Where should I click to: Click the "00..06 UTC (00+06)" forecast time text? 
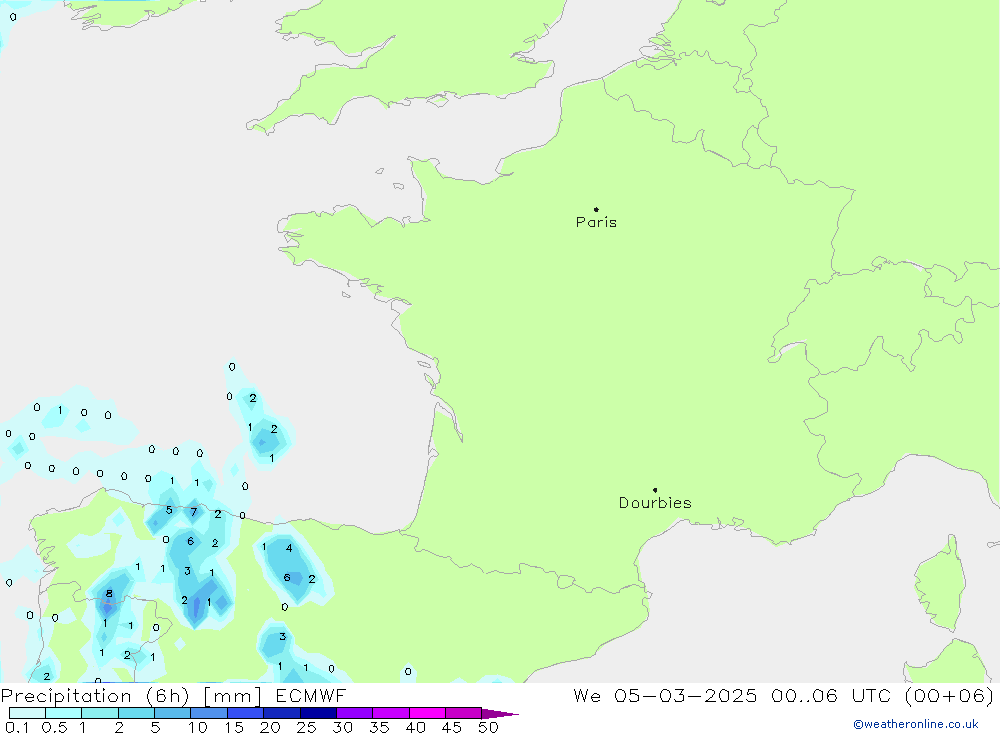coord(882,696)
